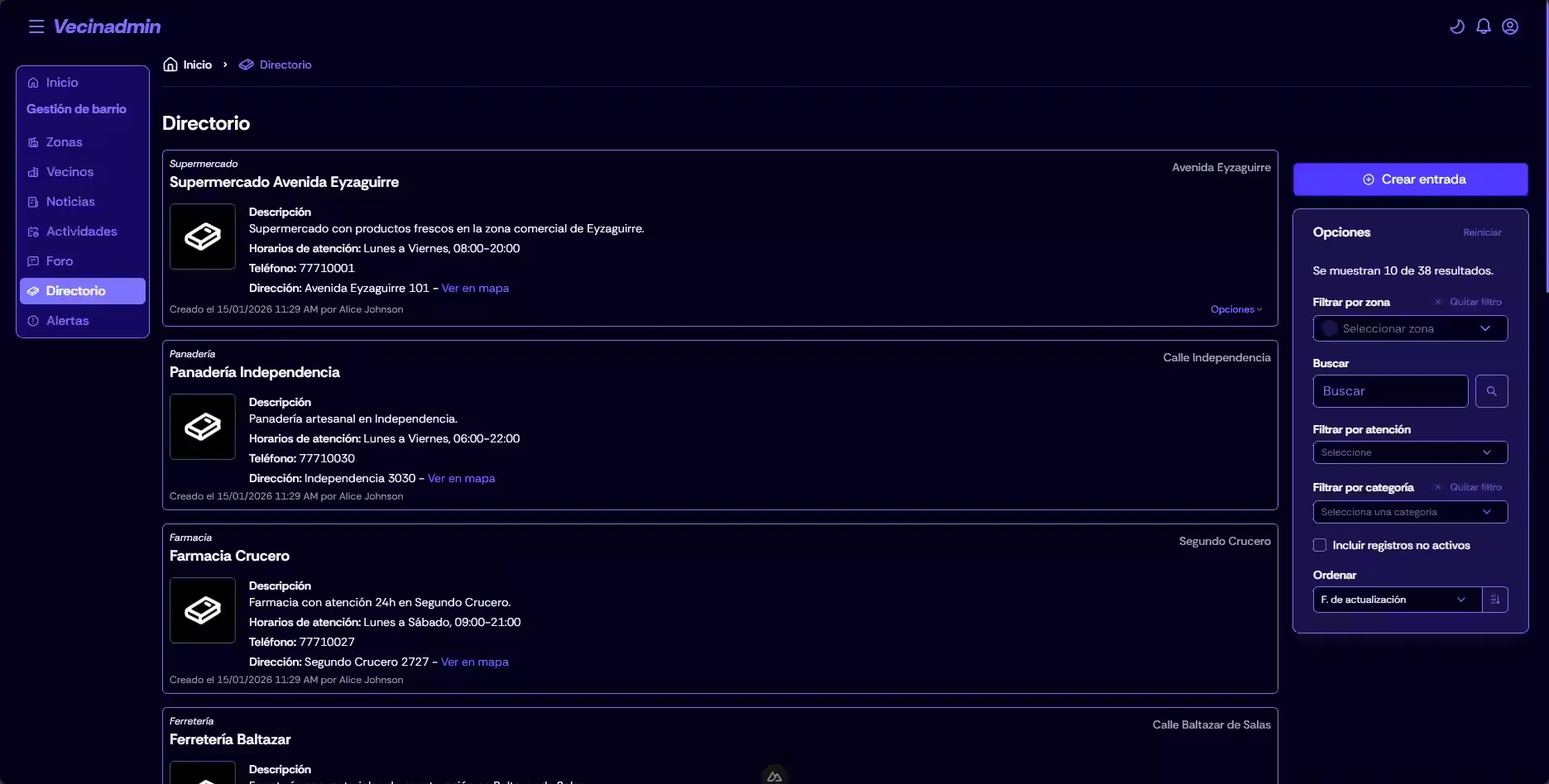Open Opciones on the Supermercado card
This screenshot has width=1549, height=784.
click(1235, 308)
